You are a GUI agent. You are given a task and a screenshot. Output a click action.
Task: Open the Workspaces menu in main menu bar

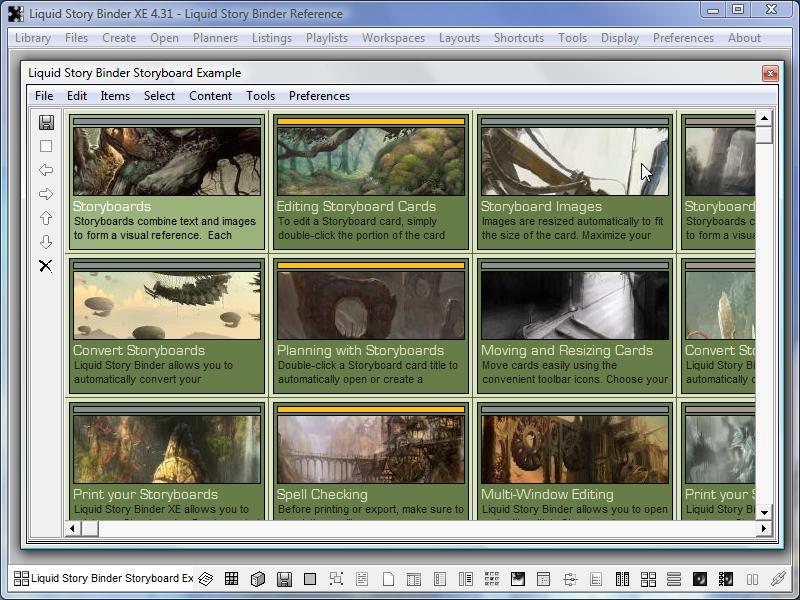393,38
